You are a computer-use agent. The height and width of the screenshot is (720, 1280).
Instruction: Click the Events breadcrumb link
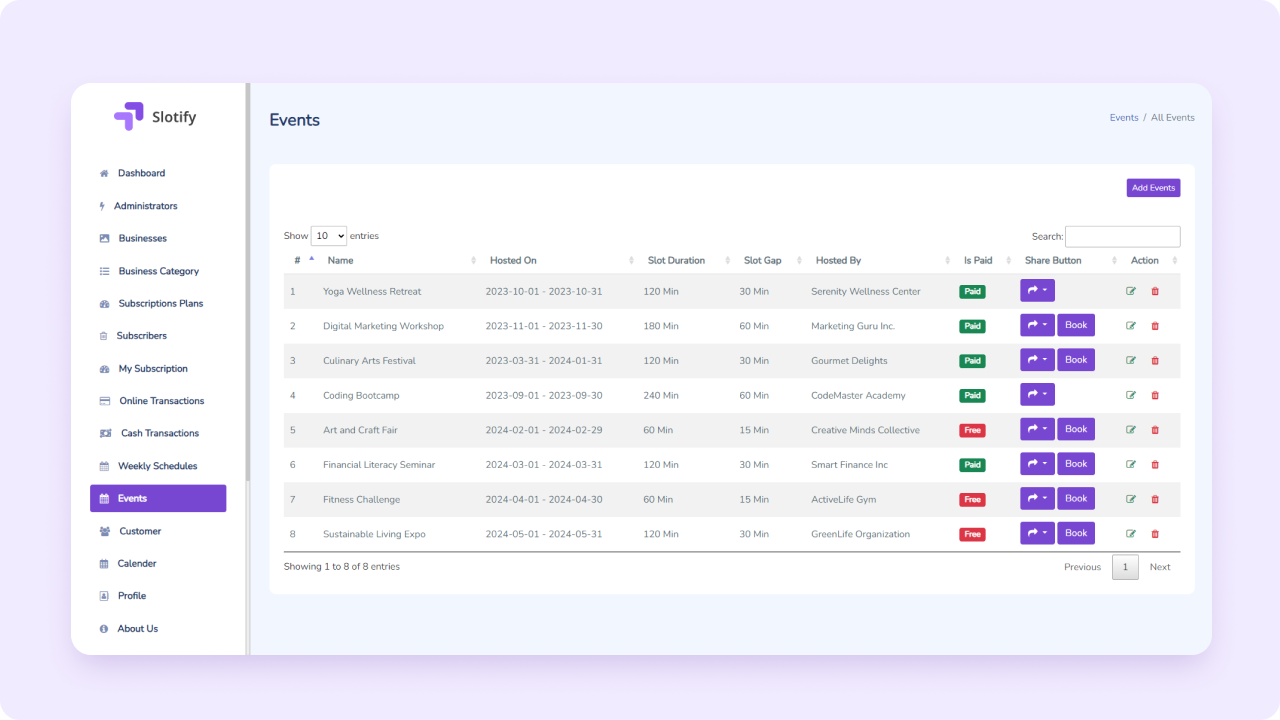(1124, 118)
